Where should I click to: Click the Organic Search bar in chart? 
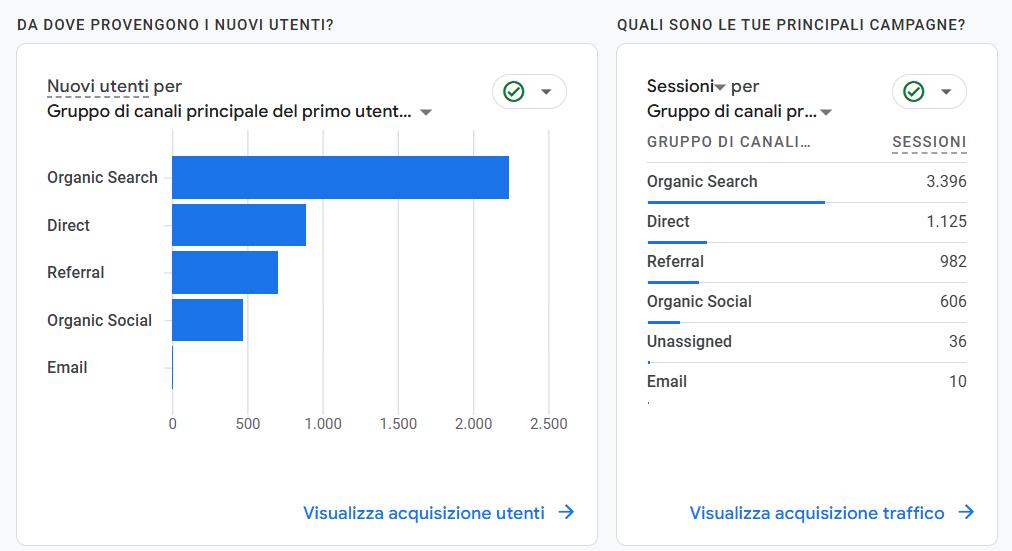[x=340, y=178]
